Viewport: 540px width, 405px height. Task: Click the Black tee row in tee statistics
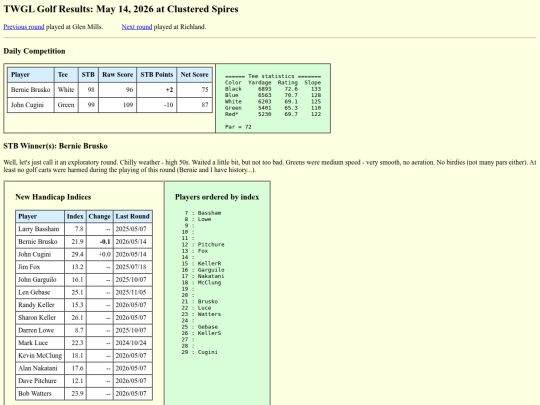273,89
